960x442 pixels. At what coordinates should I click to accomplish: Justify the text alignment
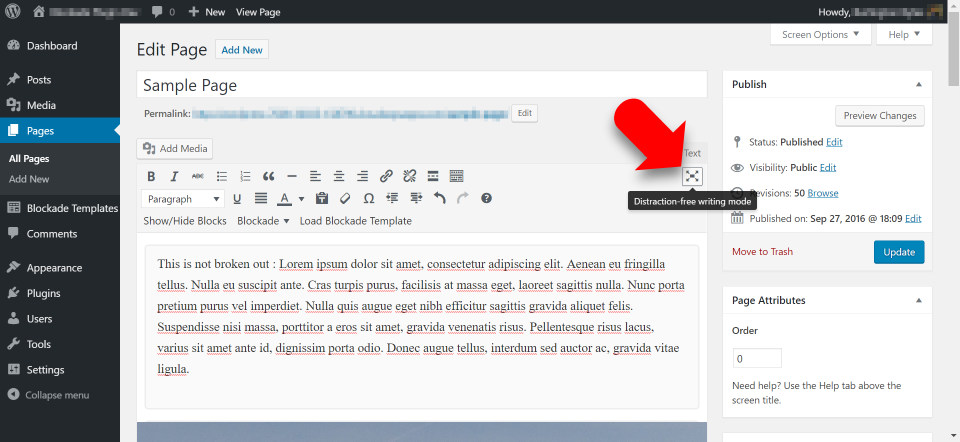[261, 198]
